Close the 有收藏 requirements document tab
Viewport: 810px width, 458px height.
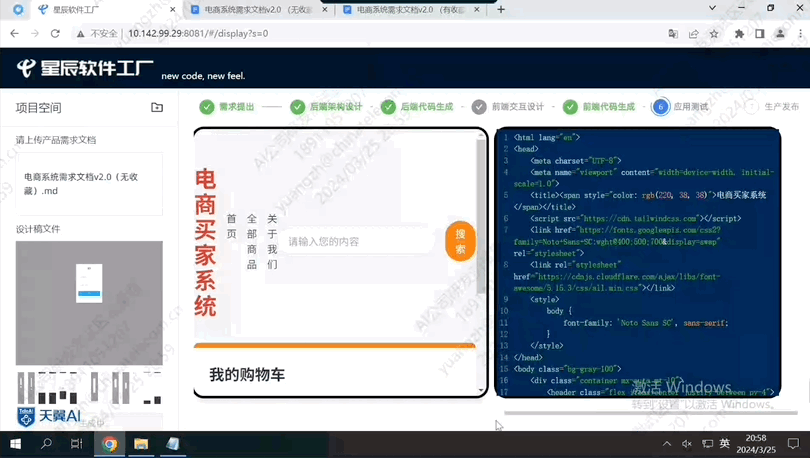476,10
